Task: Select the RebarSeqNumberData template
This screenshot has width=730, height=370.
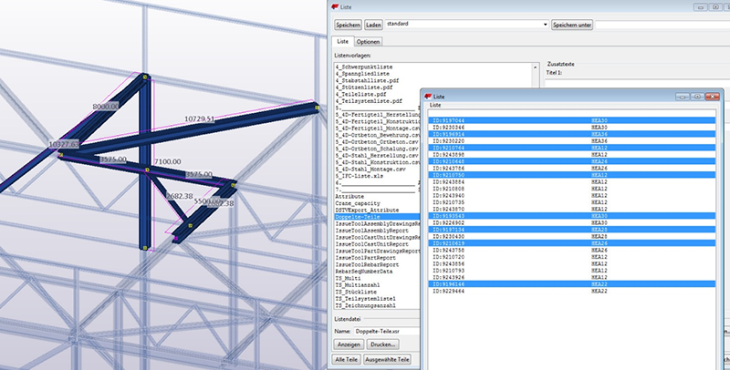Action: coord(364,271)
